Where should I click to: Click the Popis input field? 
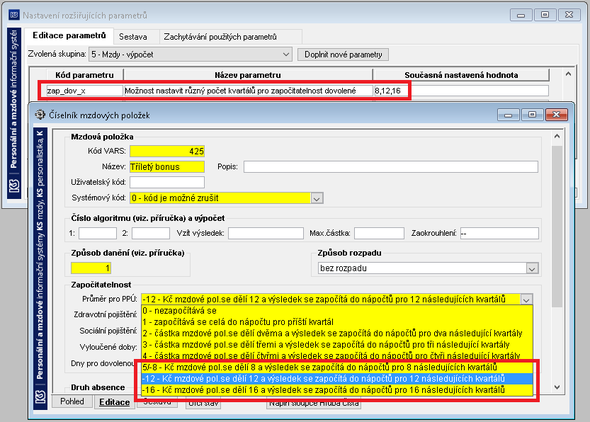(x=391, y=167)
